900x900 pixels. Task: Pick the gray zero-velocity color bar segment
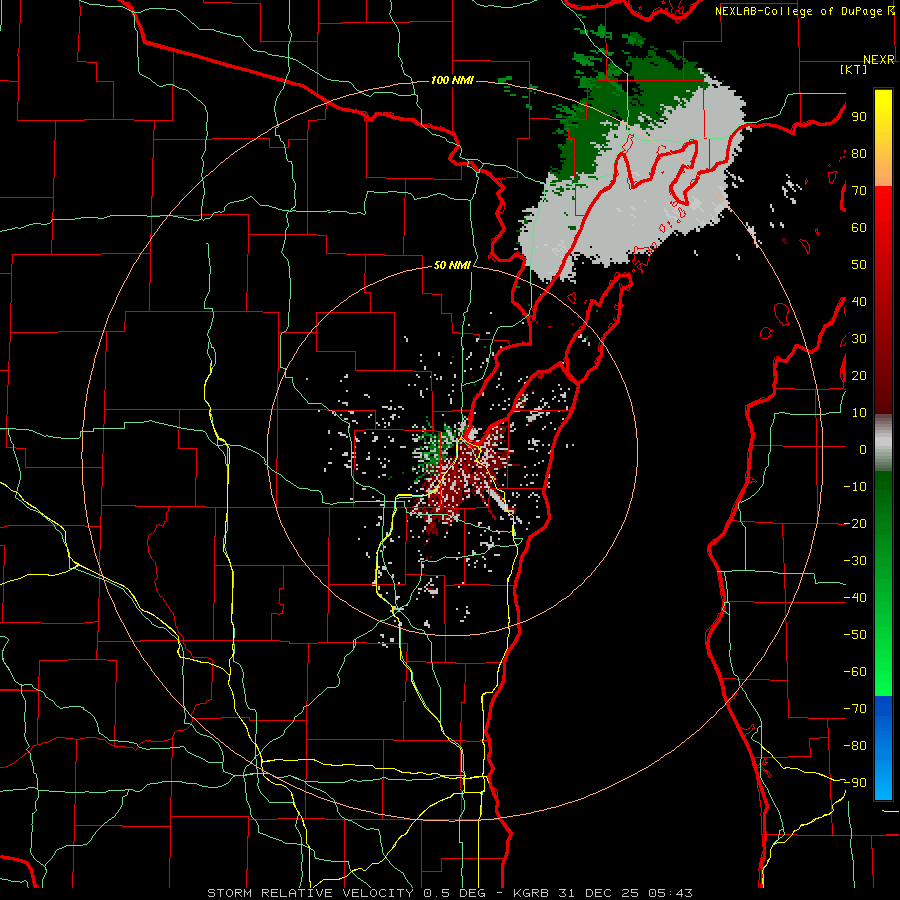[883, 443]
